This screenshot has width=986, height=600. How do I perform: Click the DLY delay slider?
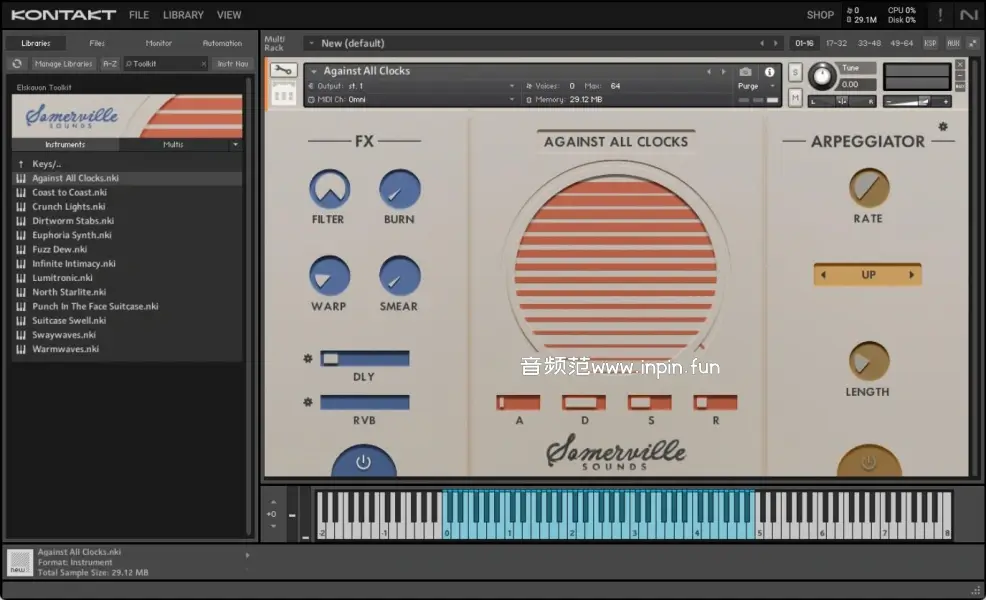[365, 358]
